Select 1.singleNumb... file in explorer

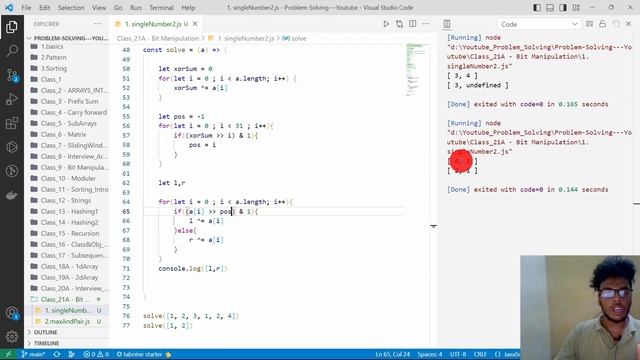pos(67,310)
